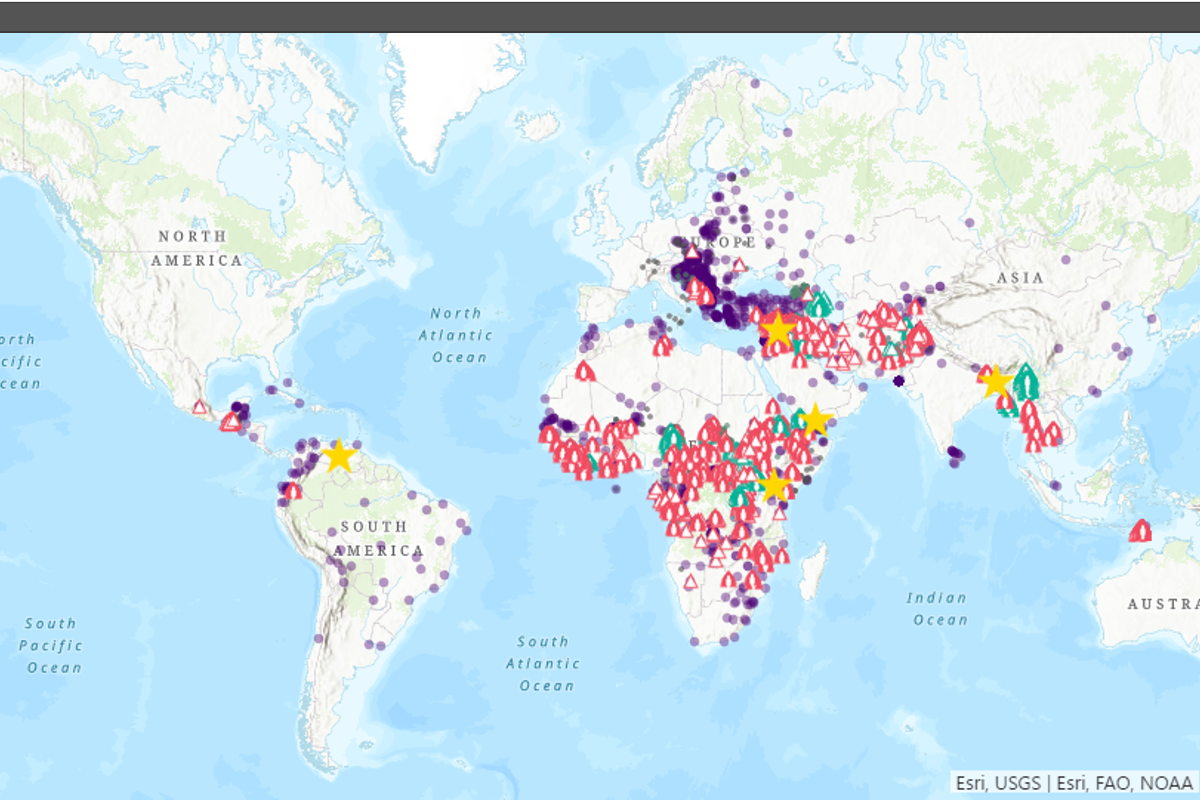Screen dimensions: 1200x800
Task: Click the red triangle marker in southern Mexico
Action: (x=200, y=407)
